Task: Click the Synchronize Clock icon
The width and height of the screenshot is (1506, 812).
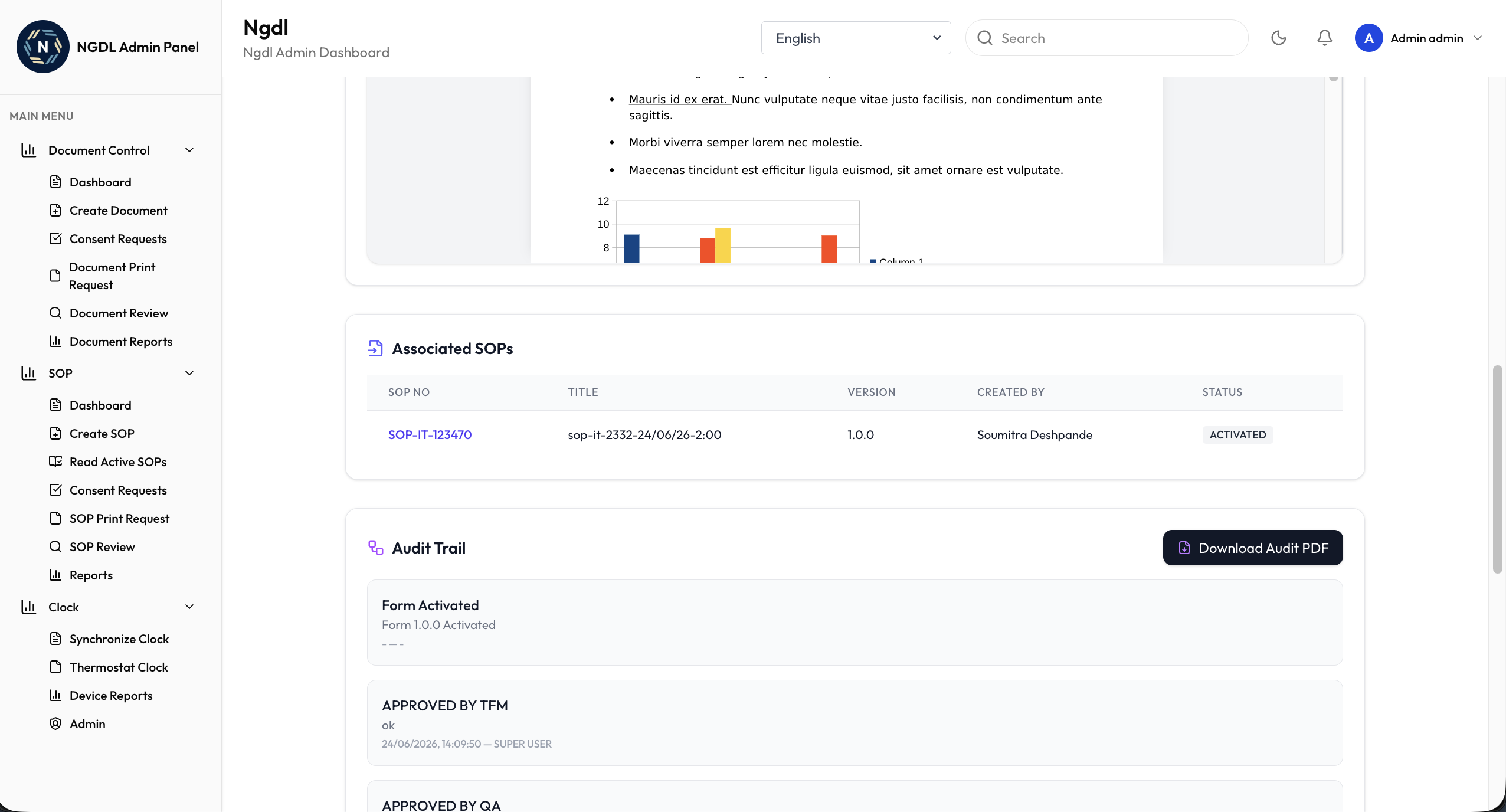Action: [55, 639]
